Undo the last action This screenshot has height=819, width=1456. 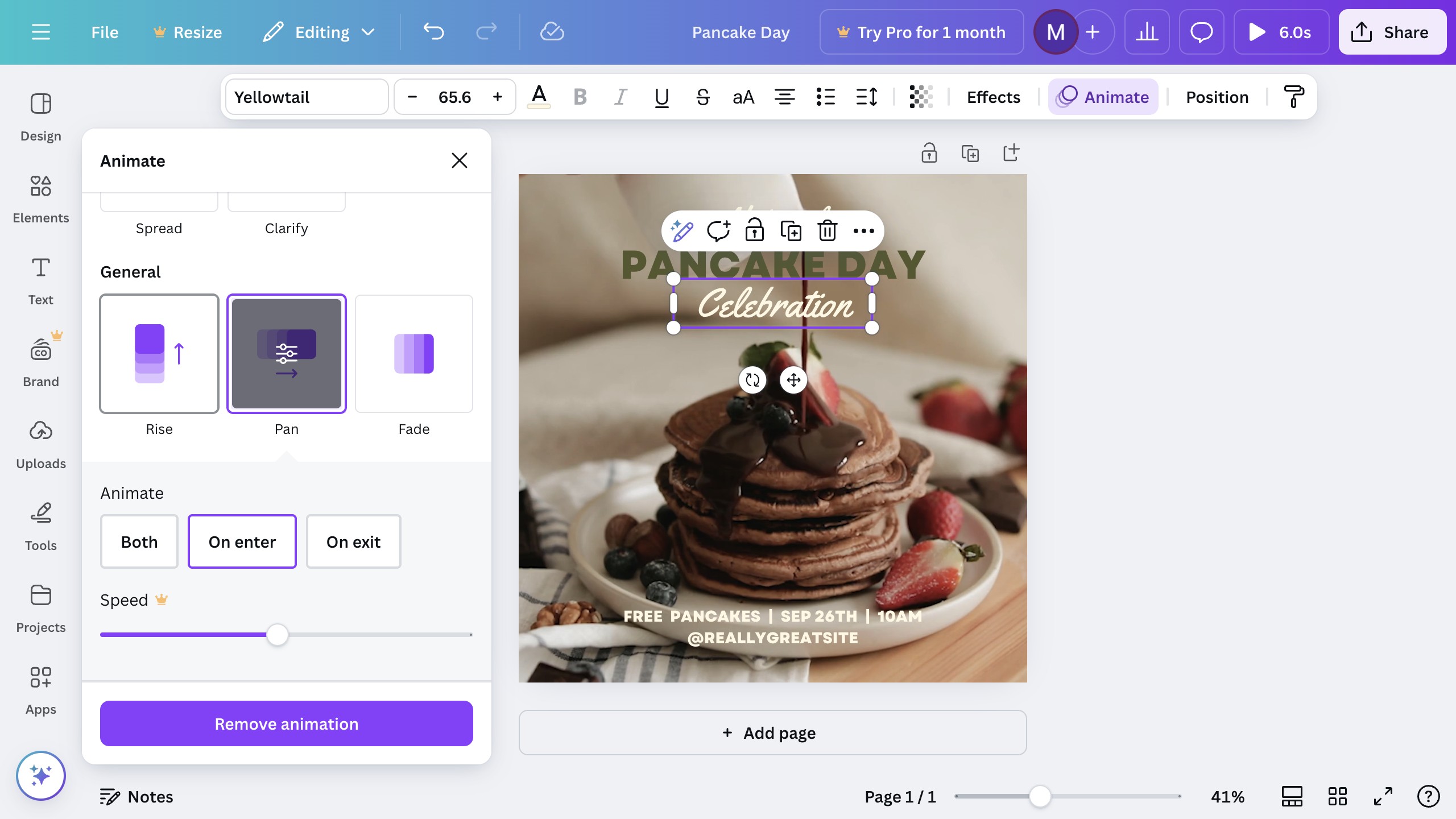click(x=433, y=32)
